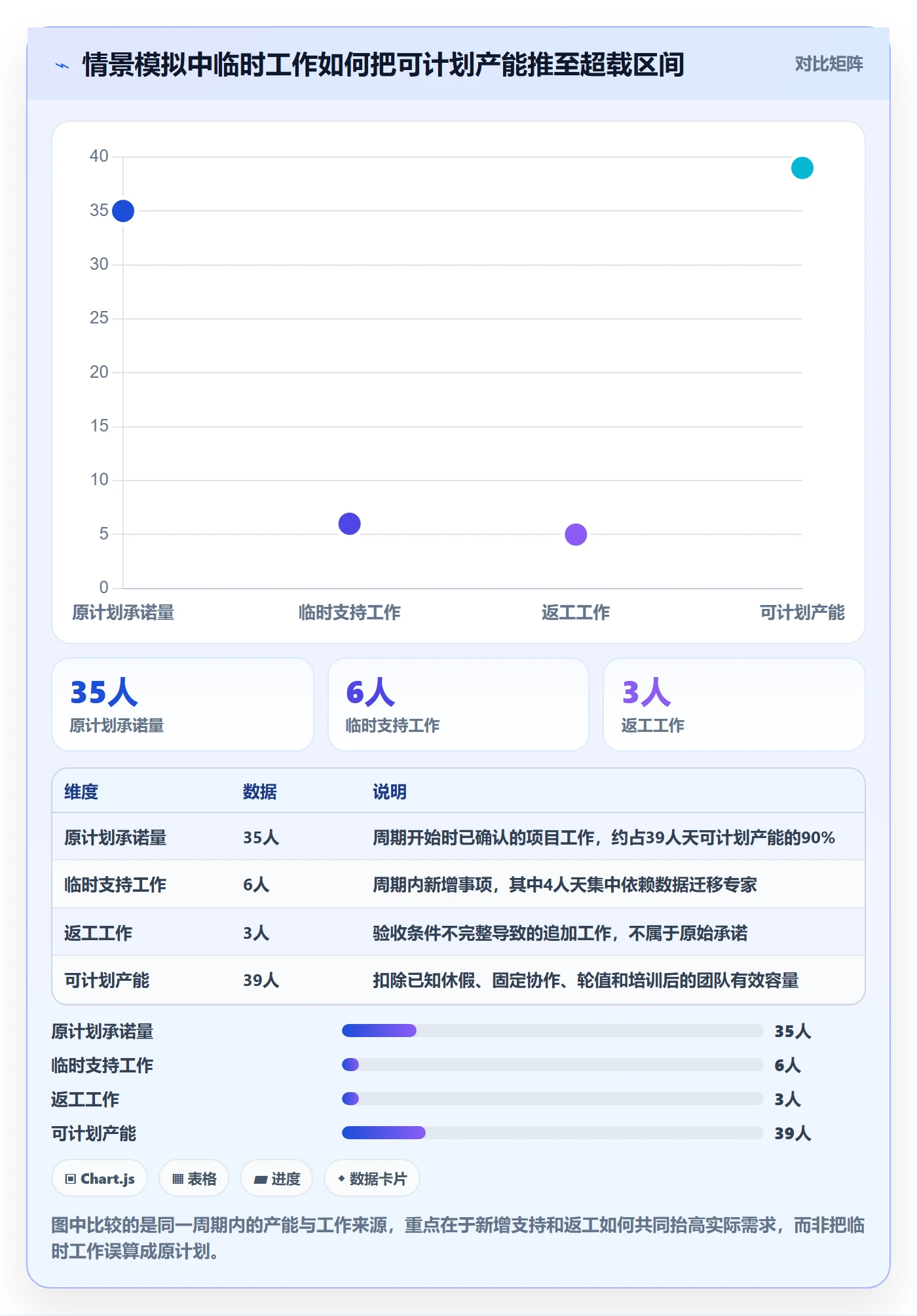Image resolution: width=917 pixels, height=1316 pixels.
Task: Click the 原计划承诺量 progress bar
Action: [553, 1031]
